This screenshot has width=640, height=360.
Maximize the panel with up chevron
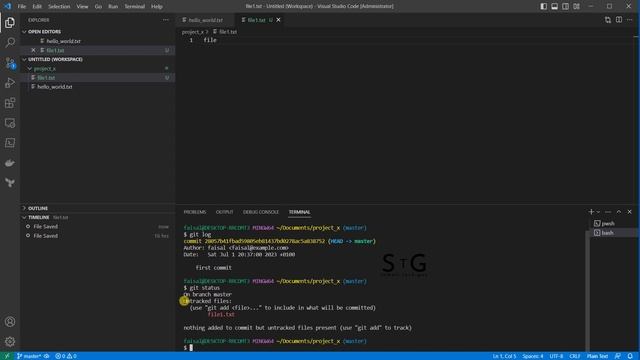click(619, 212)
